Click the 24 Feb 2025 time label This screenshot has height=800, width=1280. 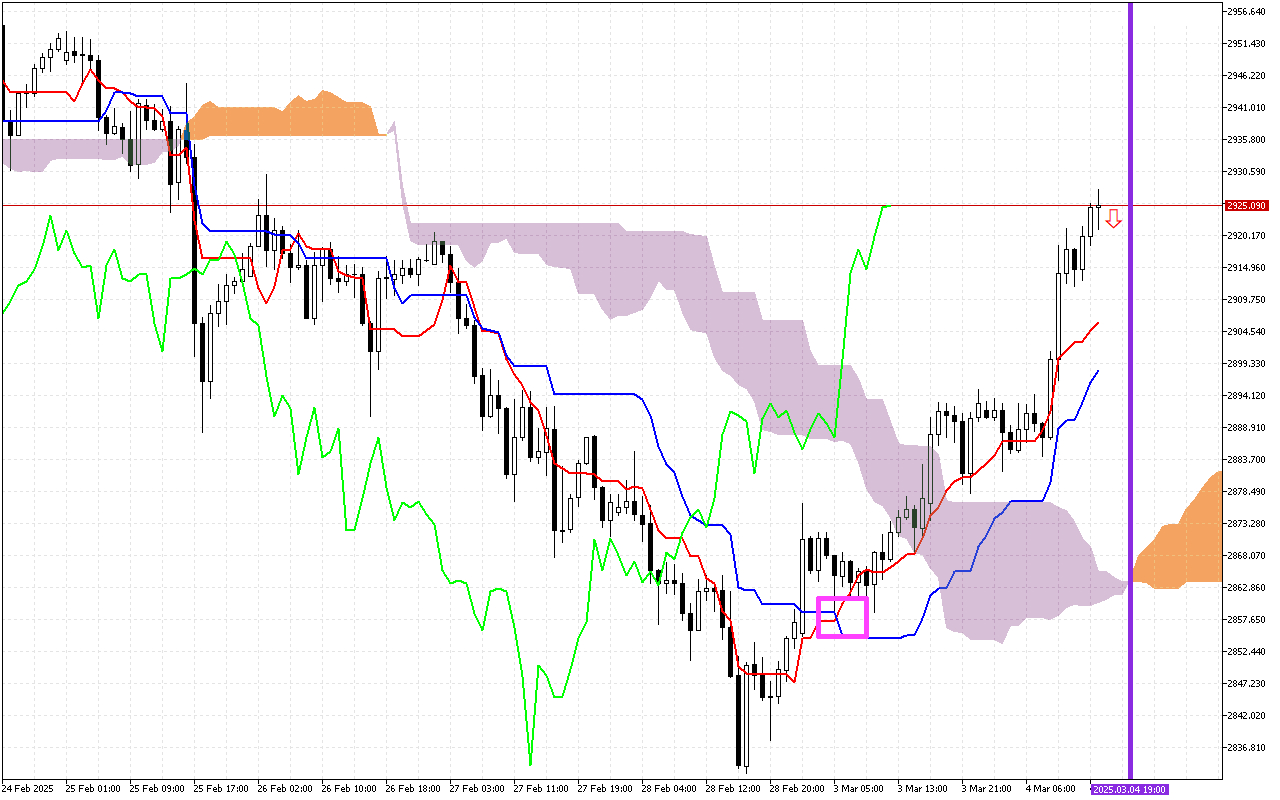tap(27, 789)
